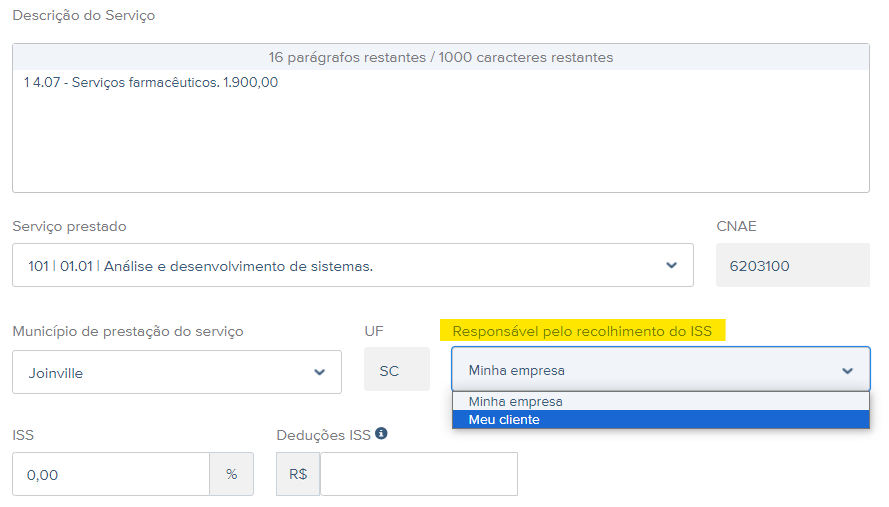Image resolution: width=889 pixels, height=507 pixels.
Task: Click the Deduções ISS info icon
Action: pyautogui.click(x=381, y=434)
